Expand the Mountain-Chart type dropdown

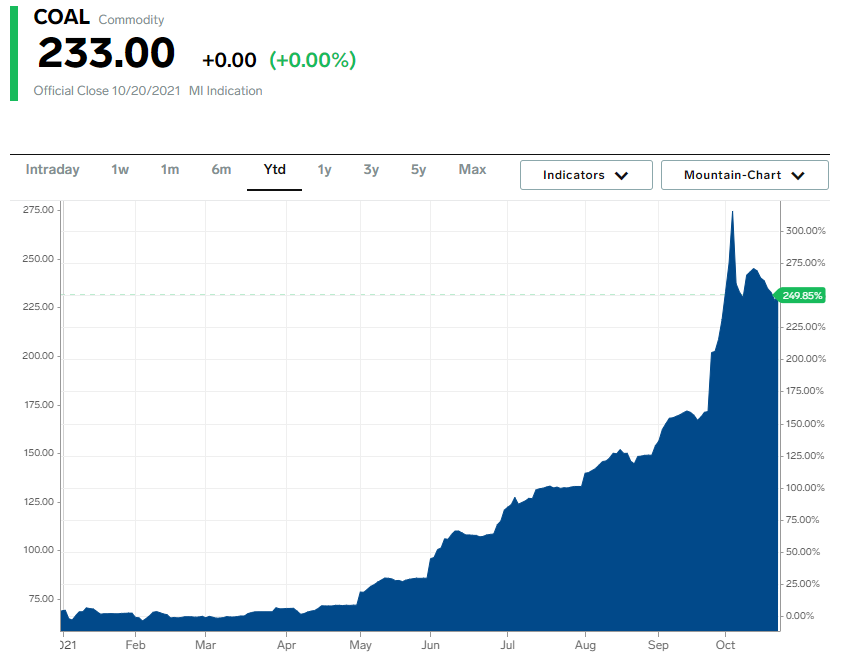744,175
